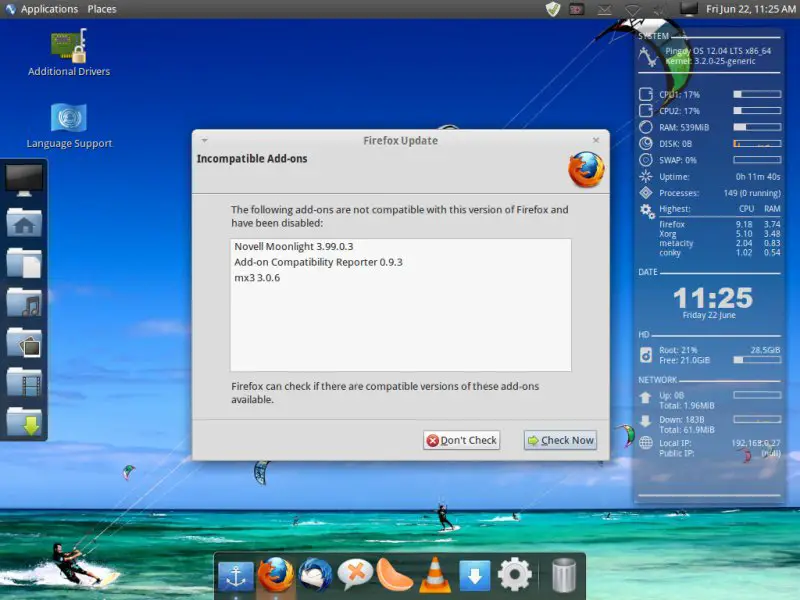Open the Places menu
The height and width of the screenshot is (600, 800).
tap(102, 9)
